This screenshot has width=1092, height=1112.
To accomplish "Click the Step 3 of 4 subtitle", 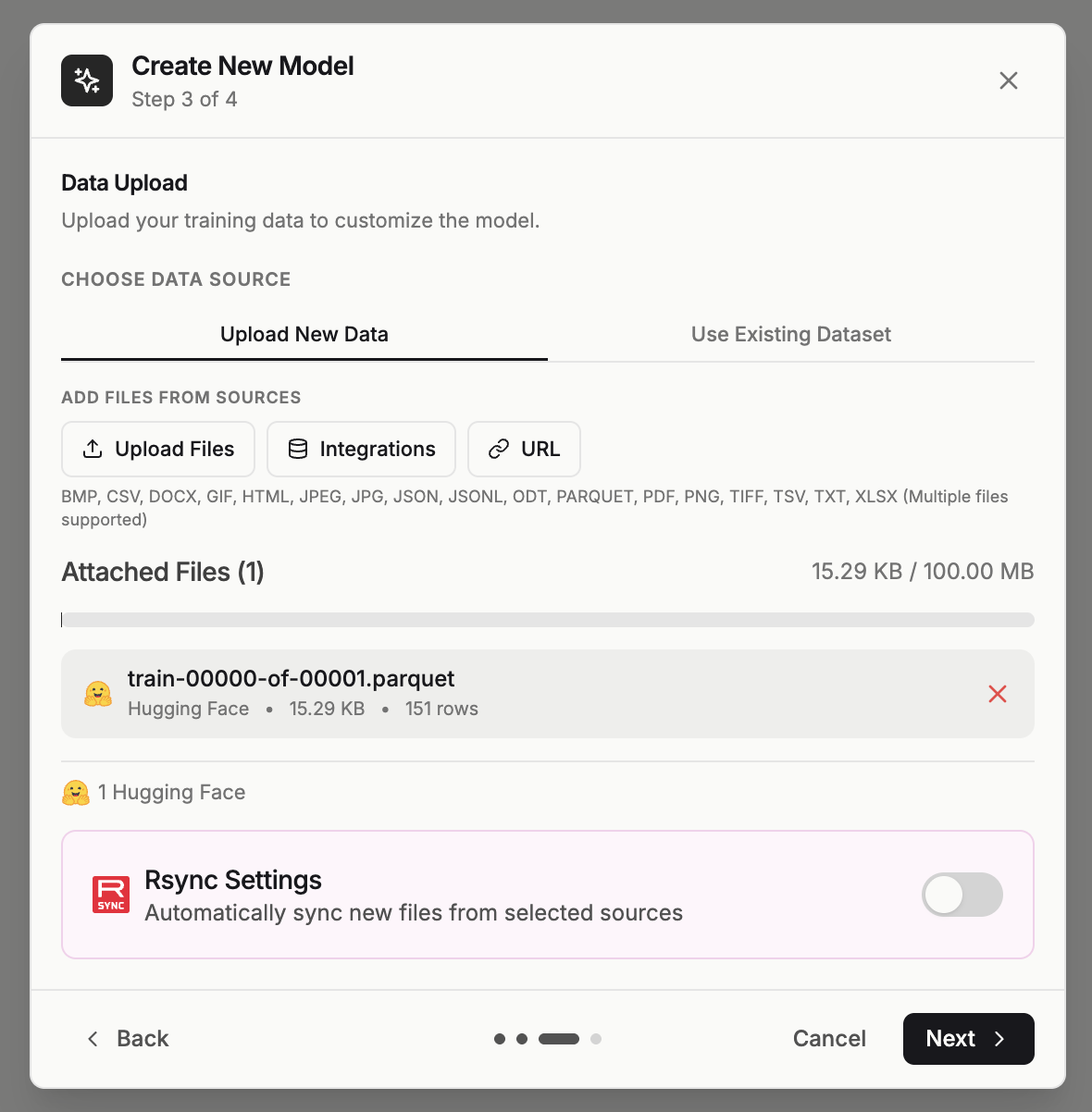I will (184, 99).
